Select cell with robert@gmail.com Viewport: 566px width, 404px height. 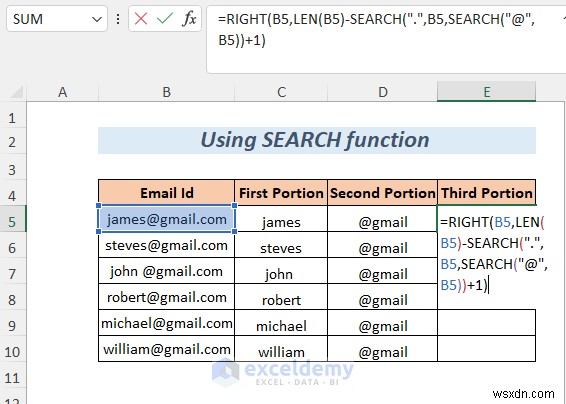[166, 297]
